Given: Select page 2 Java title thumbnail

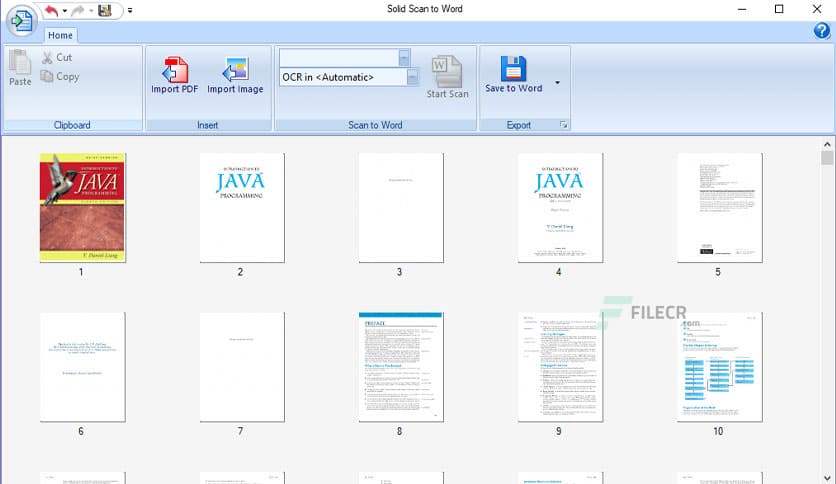Looking at the screenshot, I should point(242,207).
